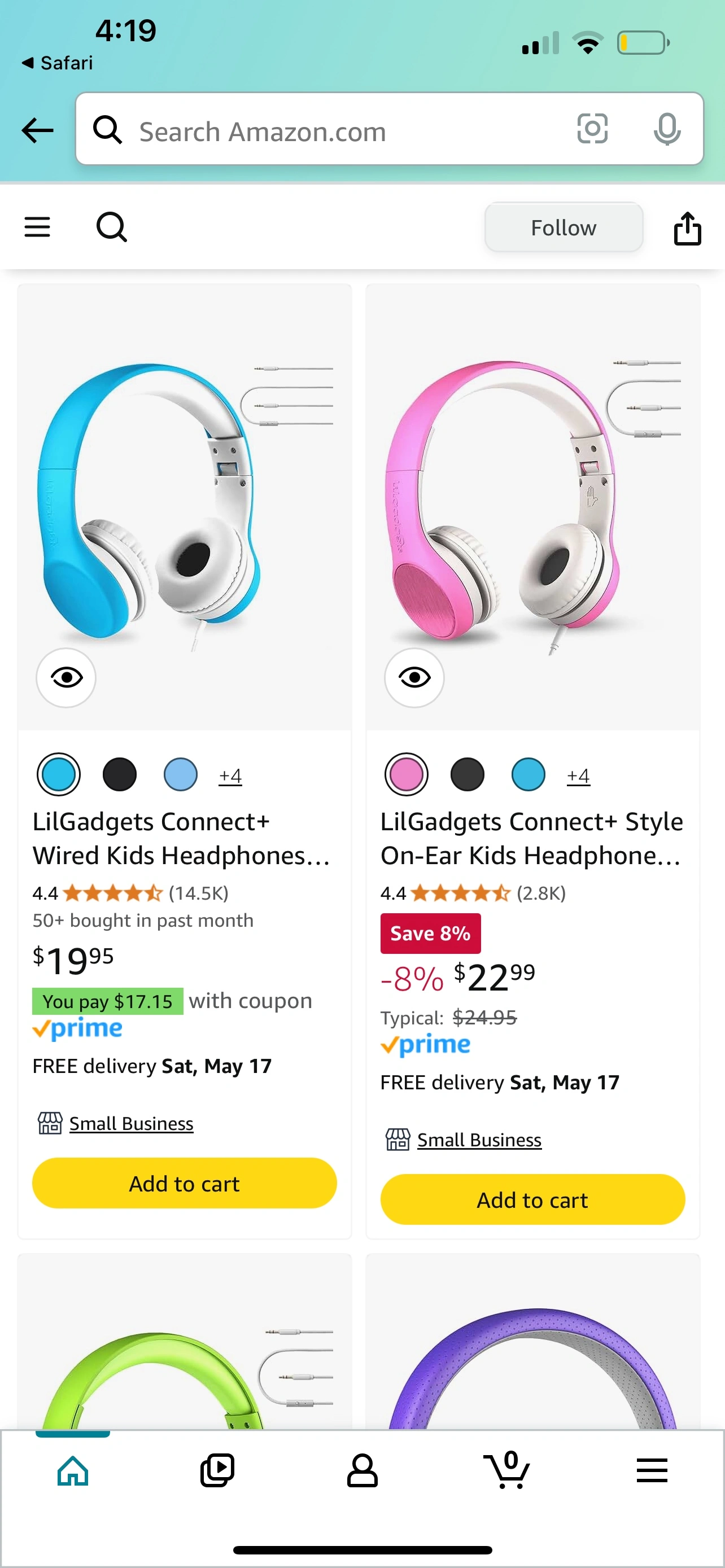Follow the LilGadgets store
725x1568 pixels.
point(564,227)
